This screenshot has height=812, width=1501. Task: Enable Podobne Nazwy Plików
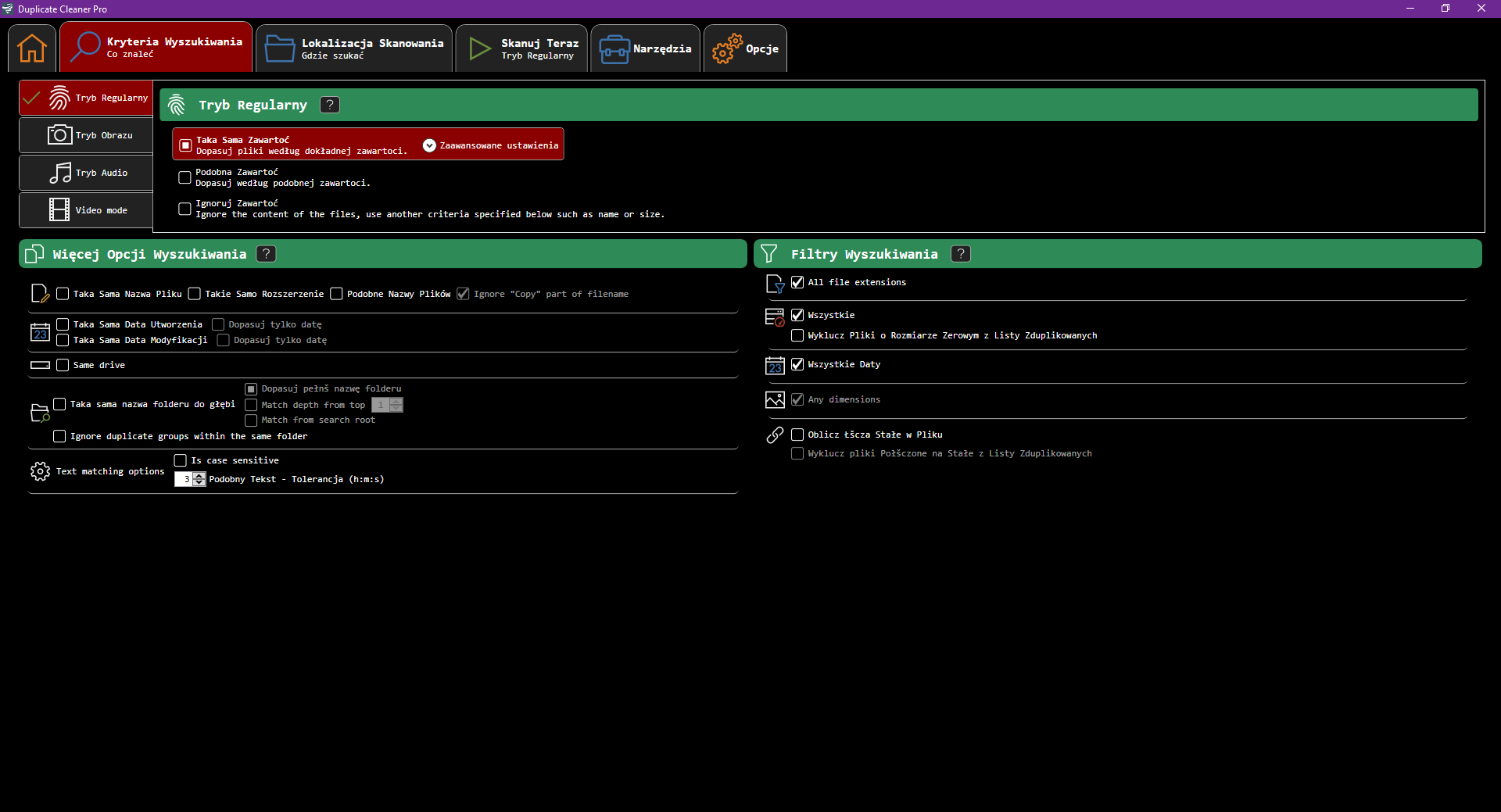pyautogui.click(x=336, y=294)
